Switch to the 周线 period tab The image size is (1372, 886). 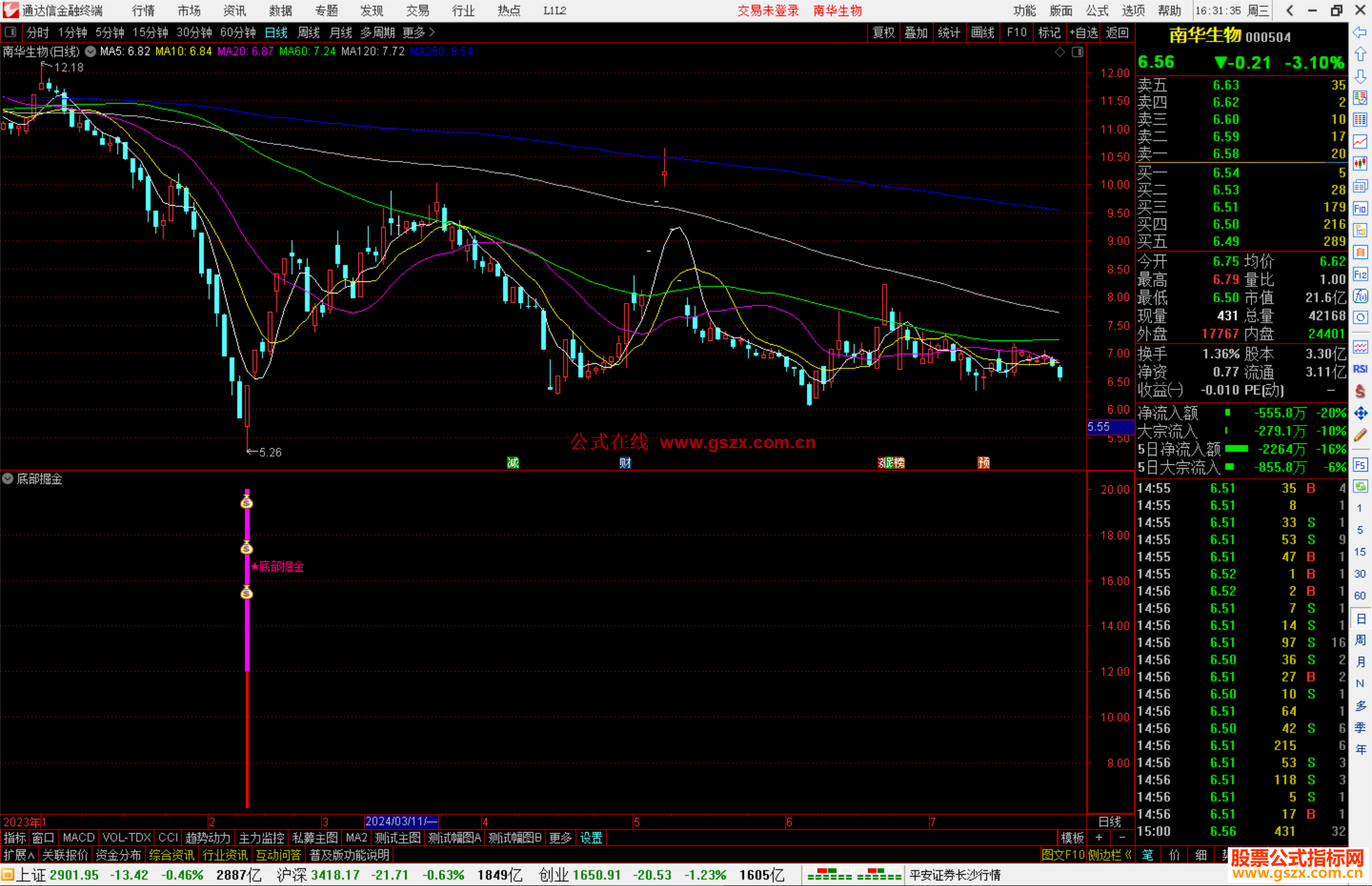(309, 32)
